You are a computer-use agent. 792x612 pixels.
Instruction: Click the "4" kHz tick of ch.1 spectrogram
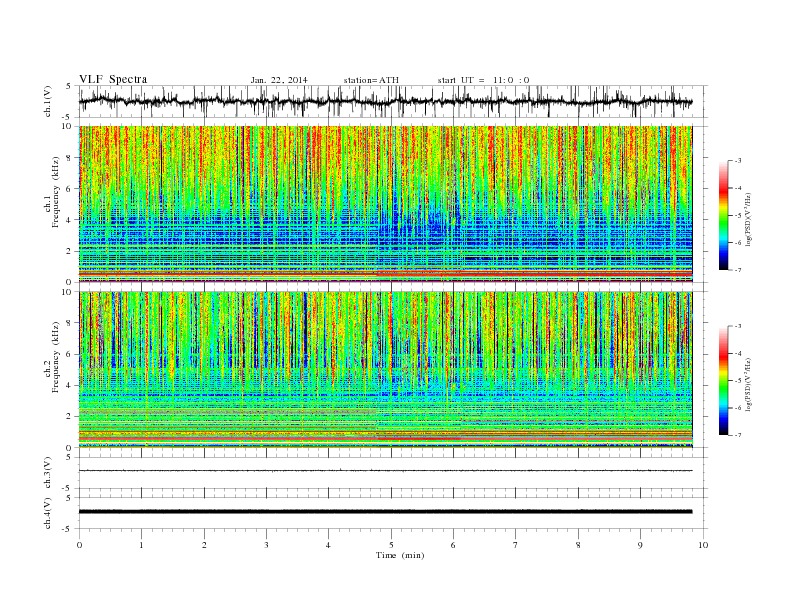coord(69,220)
